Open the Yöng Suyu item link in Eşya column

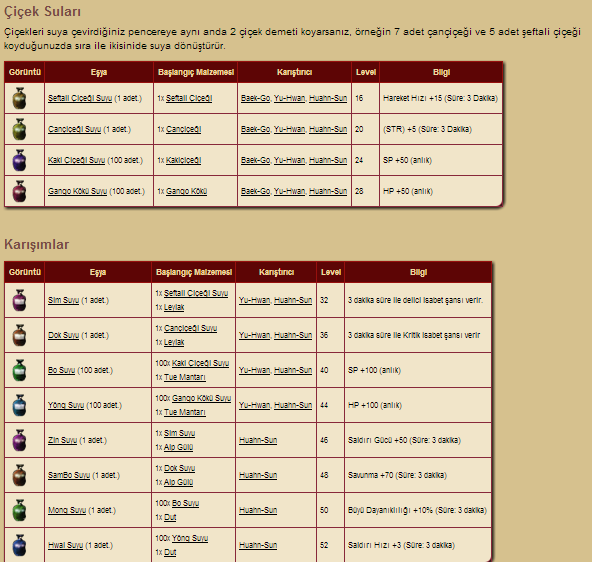[x=66, y=405]
